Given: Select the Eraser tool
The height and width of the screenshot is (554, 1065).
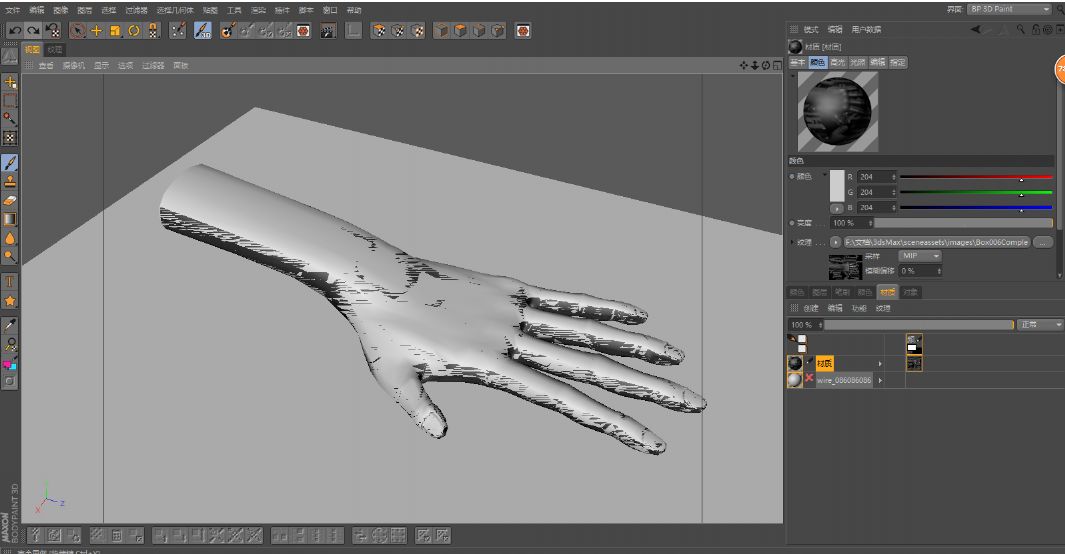Looking at the screenshot, I should (10, 201).
